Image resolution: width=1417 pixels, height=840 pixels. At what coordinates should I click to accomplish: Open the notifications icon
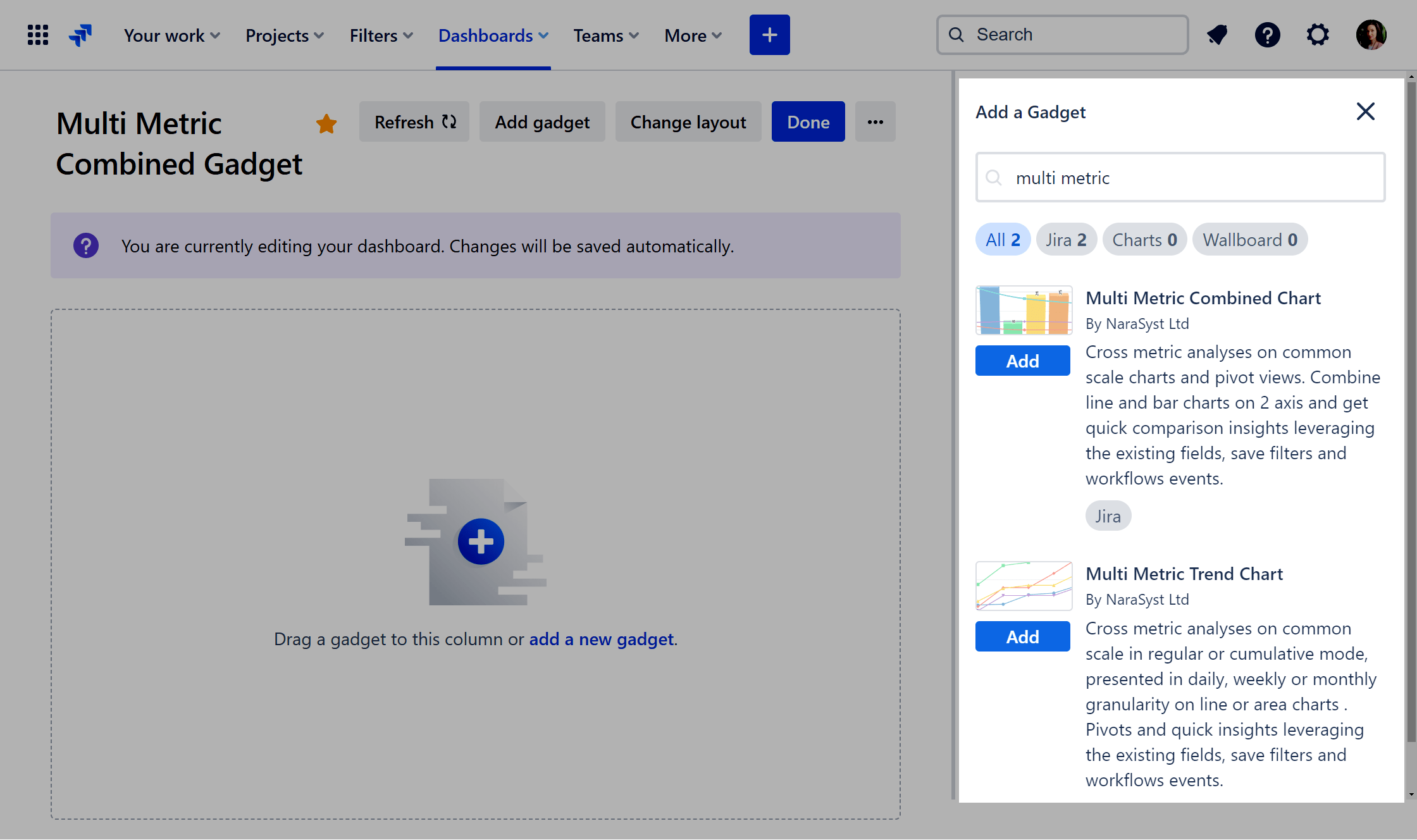click(x=1216, y=35)
